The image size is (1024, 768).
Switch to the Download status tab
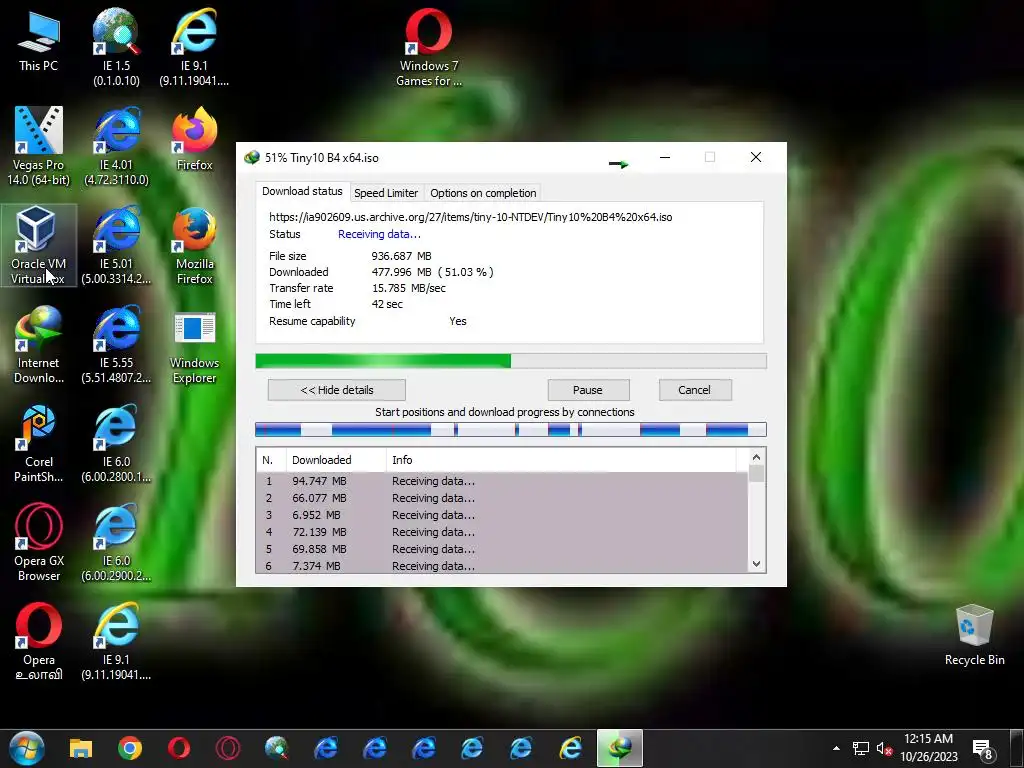click(x=302, y=191)
